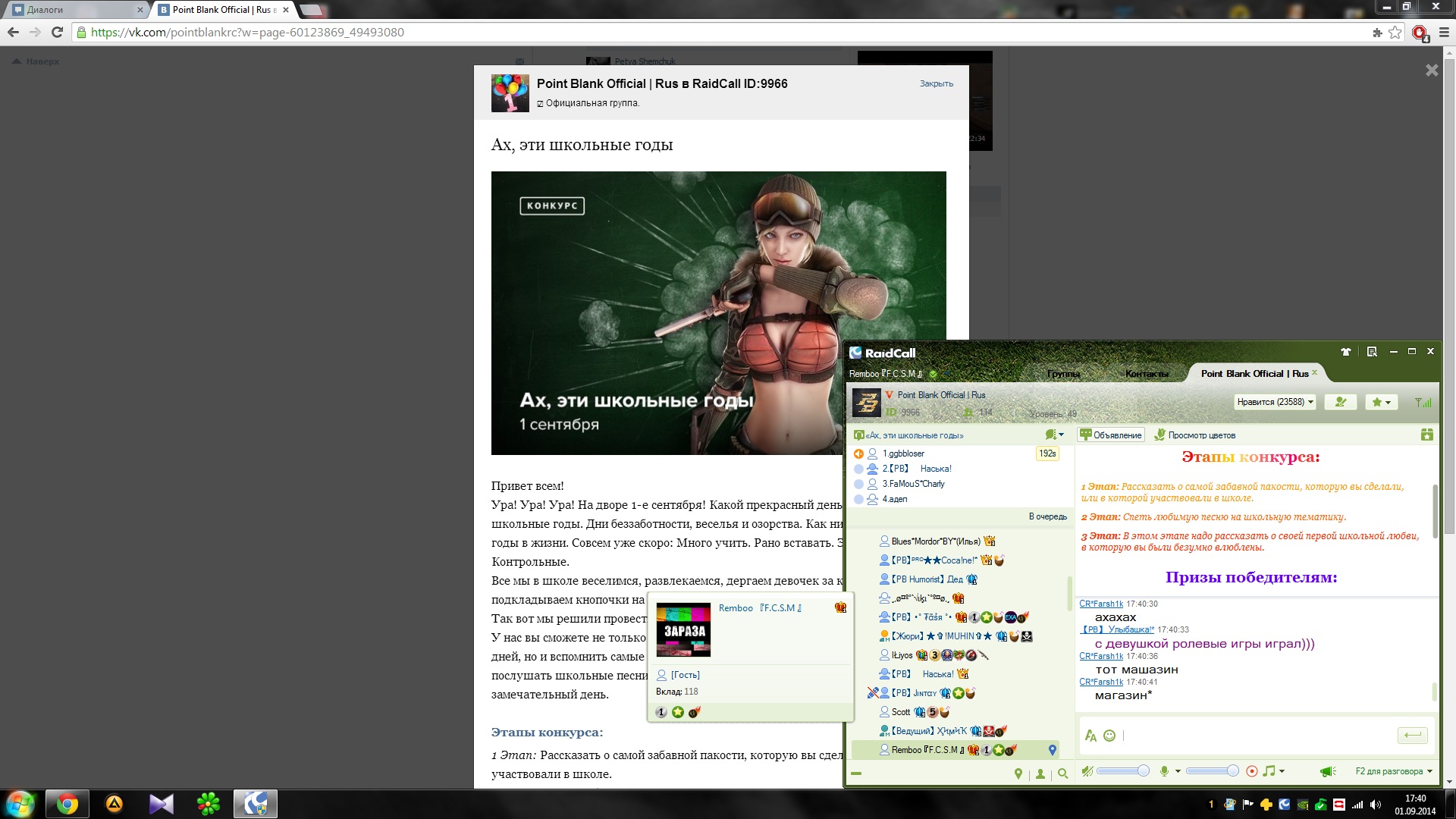Send the message with the enter-arrow button
This screenshot has width=1456, height=819.
[1412, 735]
